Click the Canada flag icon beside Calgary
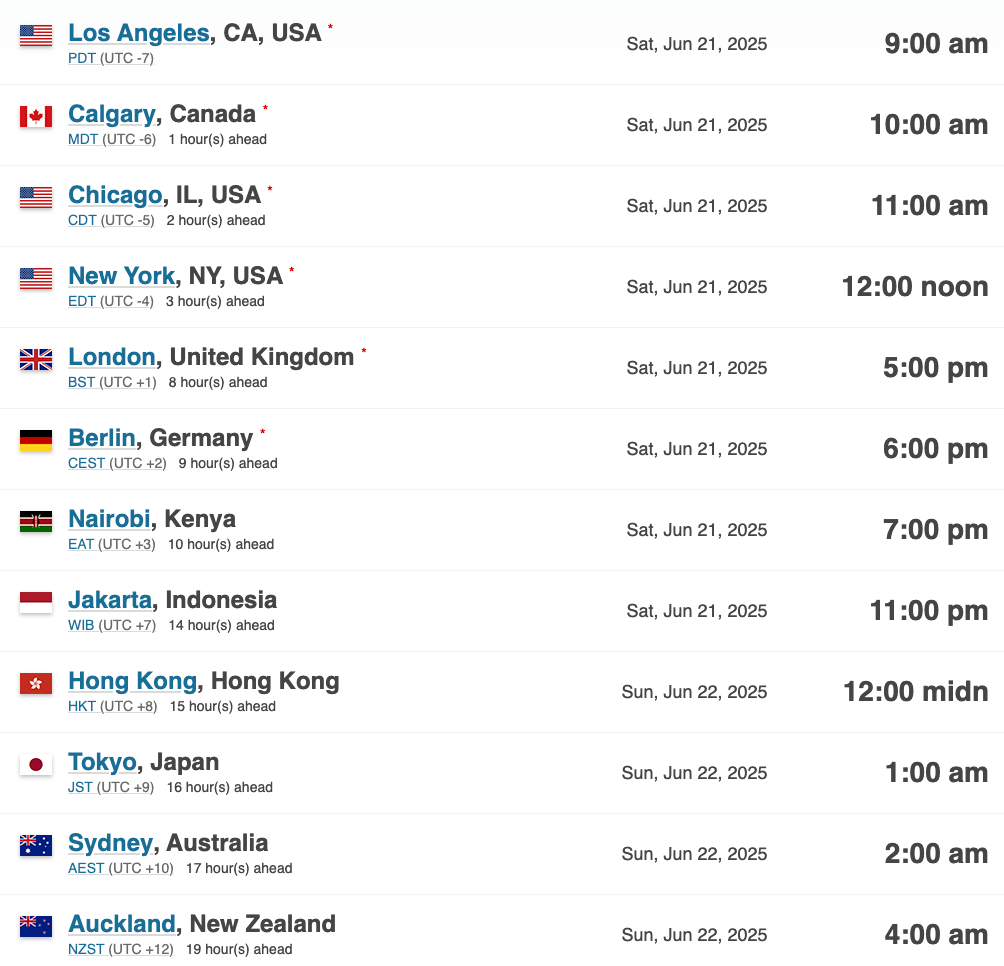 coord(36,117)
